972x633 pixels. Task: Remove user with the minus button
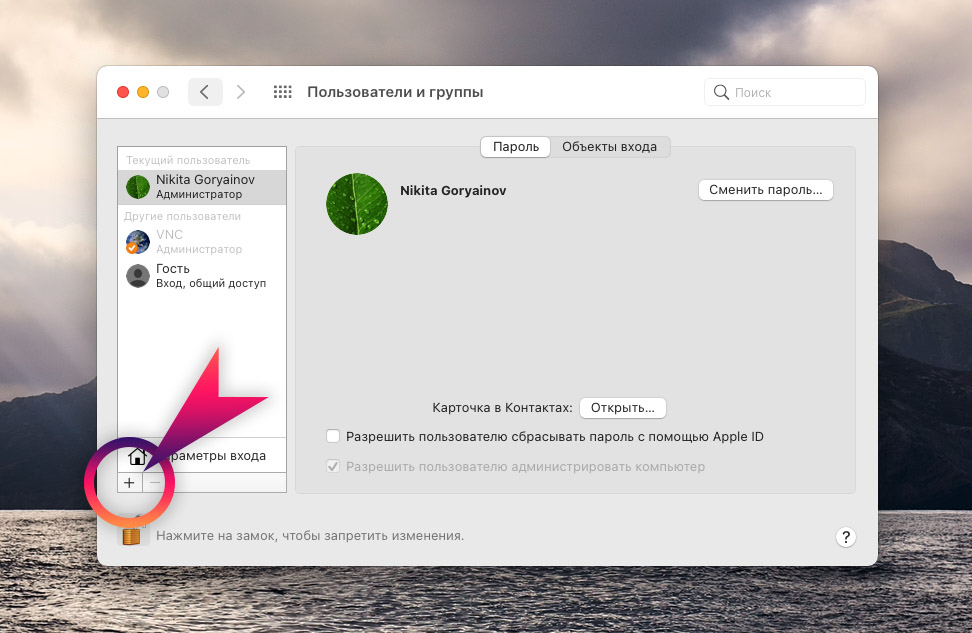[155, 483]
